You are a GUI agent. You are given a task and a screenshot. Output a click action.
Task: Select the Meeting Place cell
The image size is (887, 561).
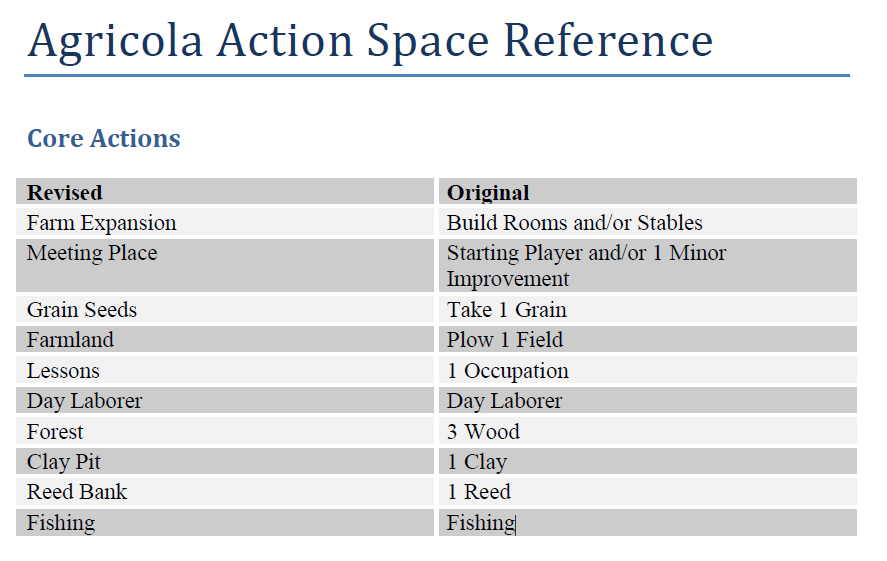click(x=225, y=266)
